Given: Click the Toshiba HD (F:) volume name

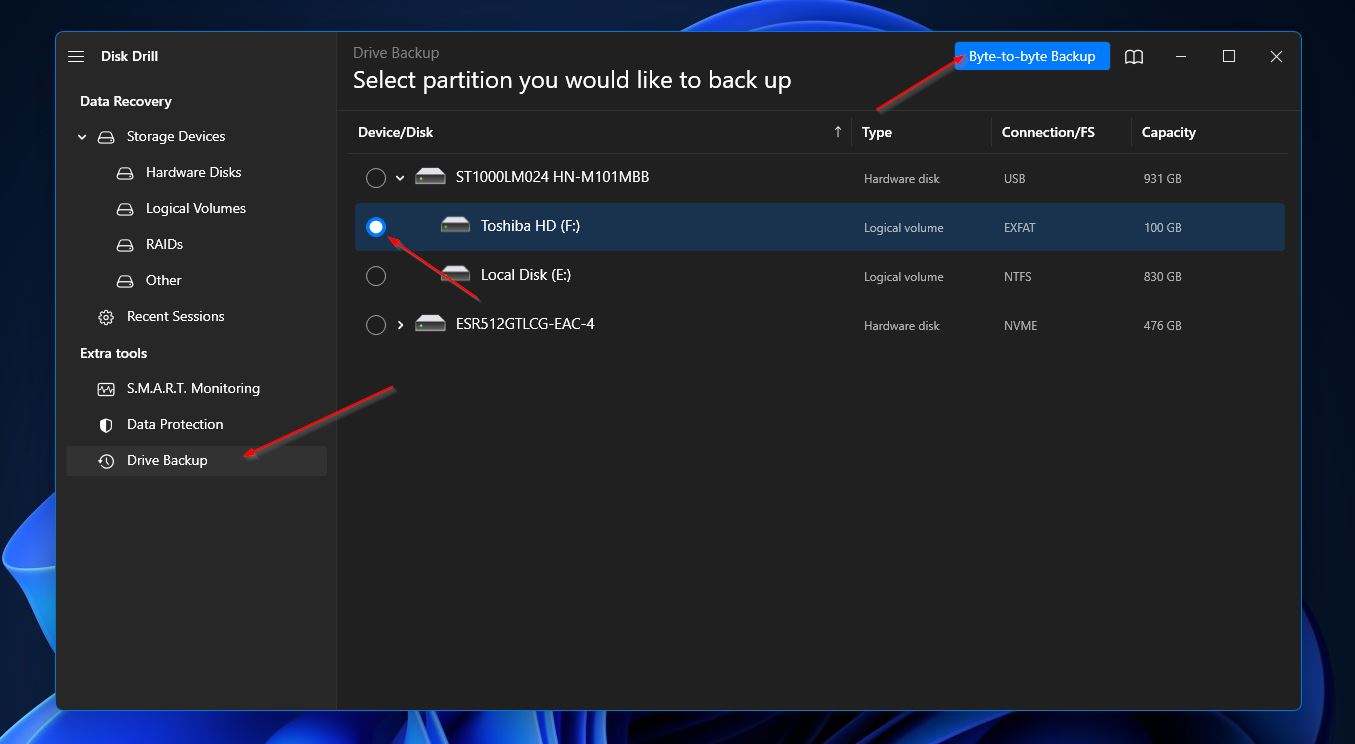Looking at the screenshot, I should 530,226.
